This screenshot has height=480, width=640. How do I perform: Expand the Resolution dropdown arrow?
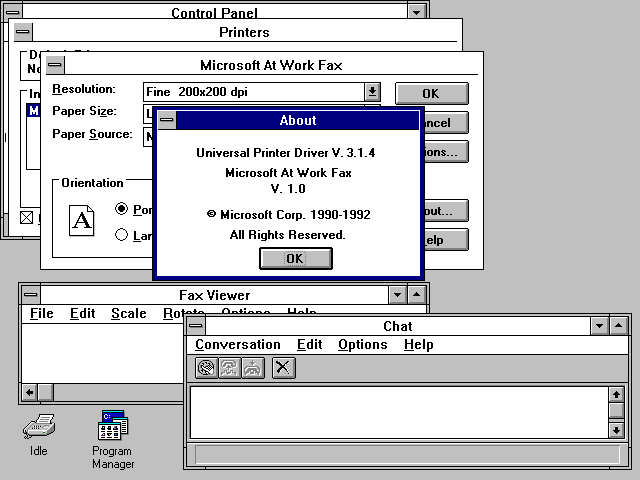[x=372, y=92]
